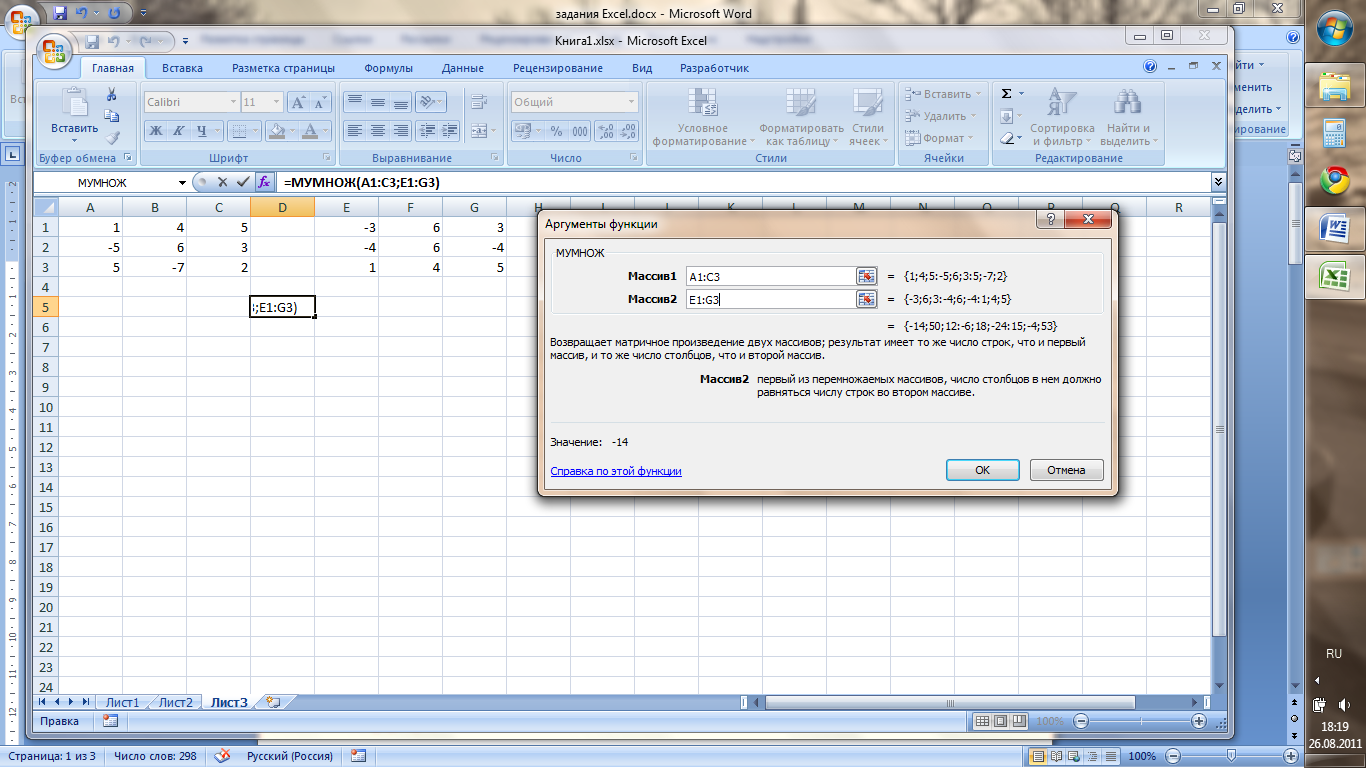Toggle bold Ж formatting
1366x768 pixels.
(x=155, y=131)
